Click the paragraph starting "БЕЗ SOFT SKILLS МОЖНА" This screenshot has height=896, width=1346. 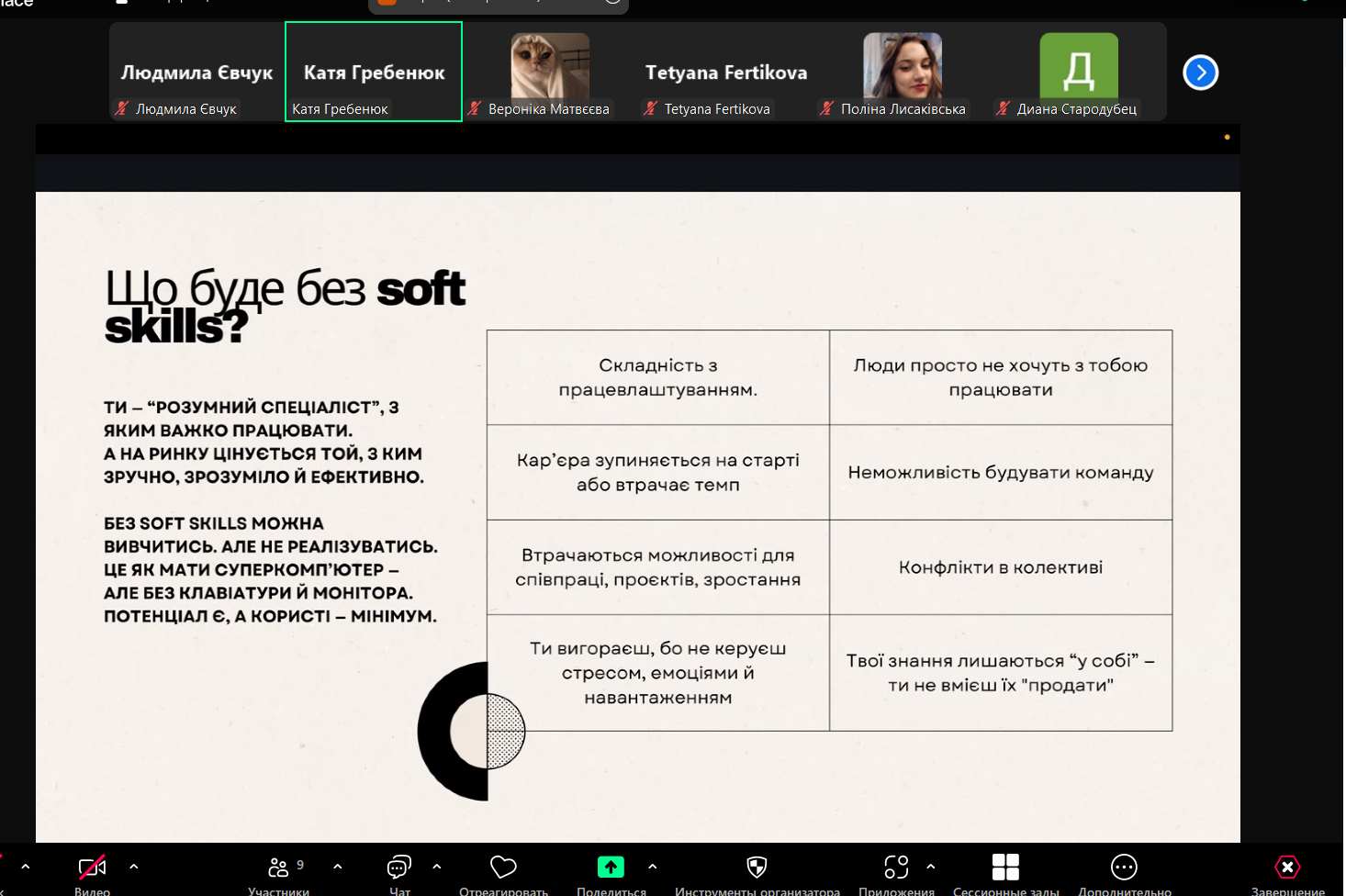point(271,569)
